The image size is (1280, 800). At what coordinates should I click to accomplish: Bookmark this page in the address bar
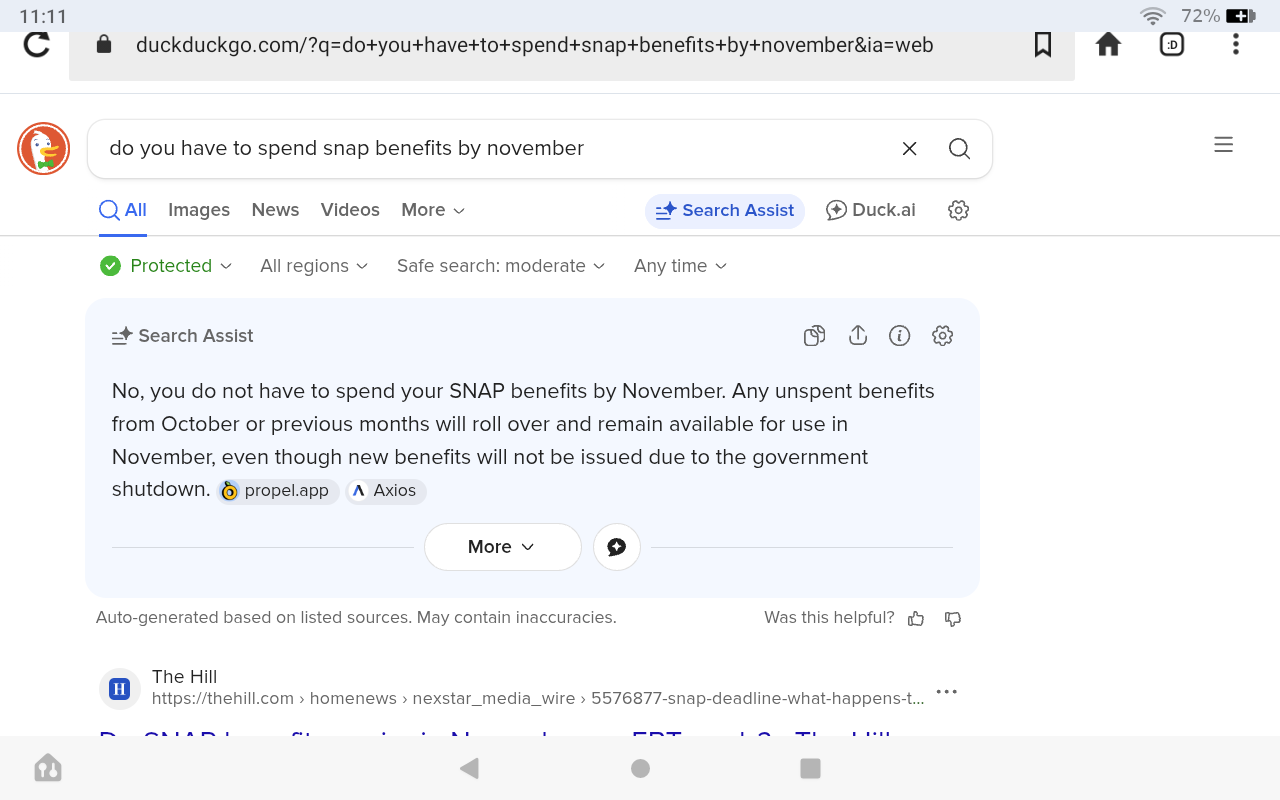1043,45
